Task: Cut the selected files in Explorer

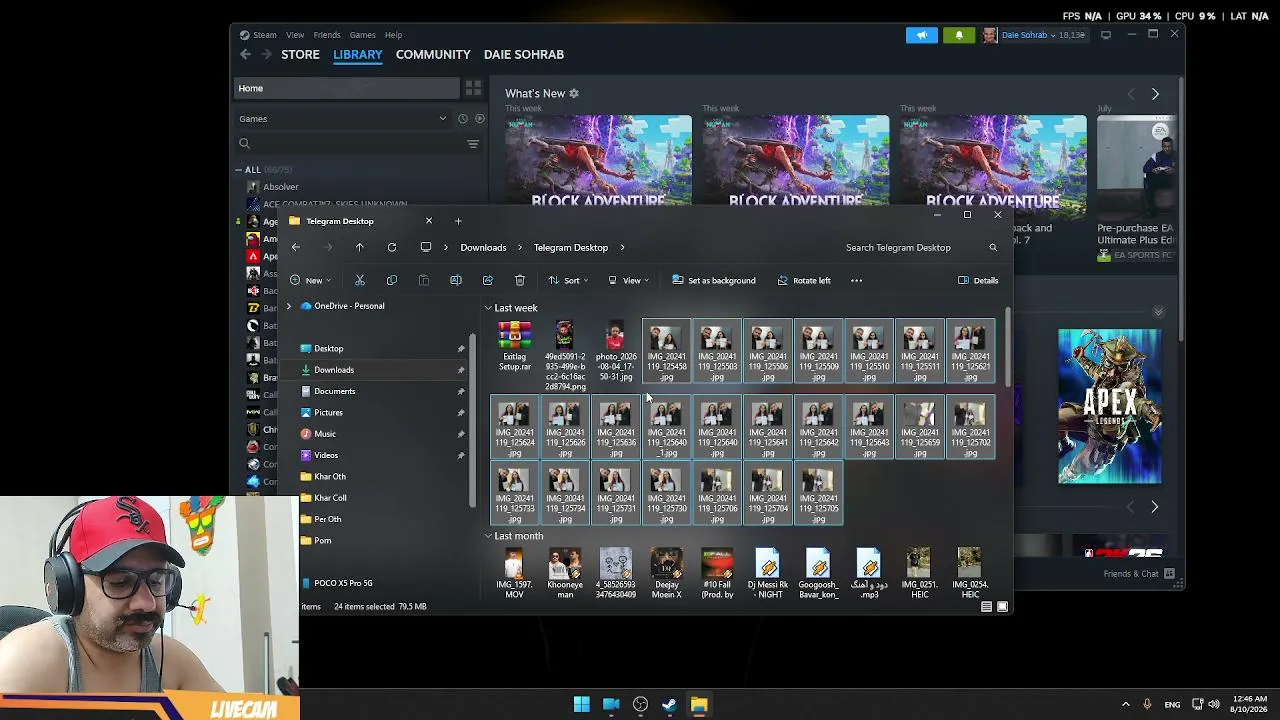Action: click(360, 280)
